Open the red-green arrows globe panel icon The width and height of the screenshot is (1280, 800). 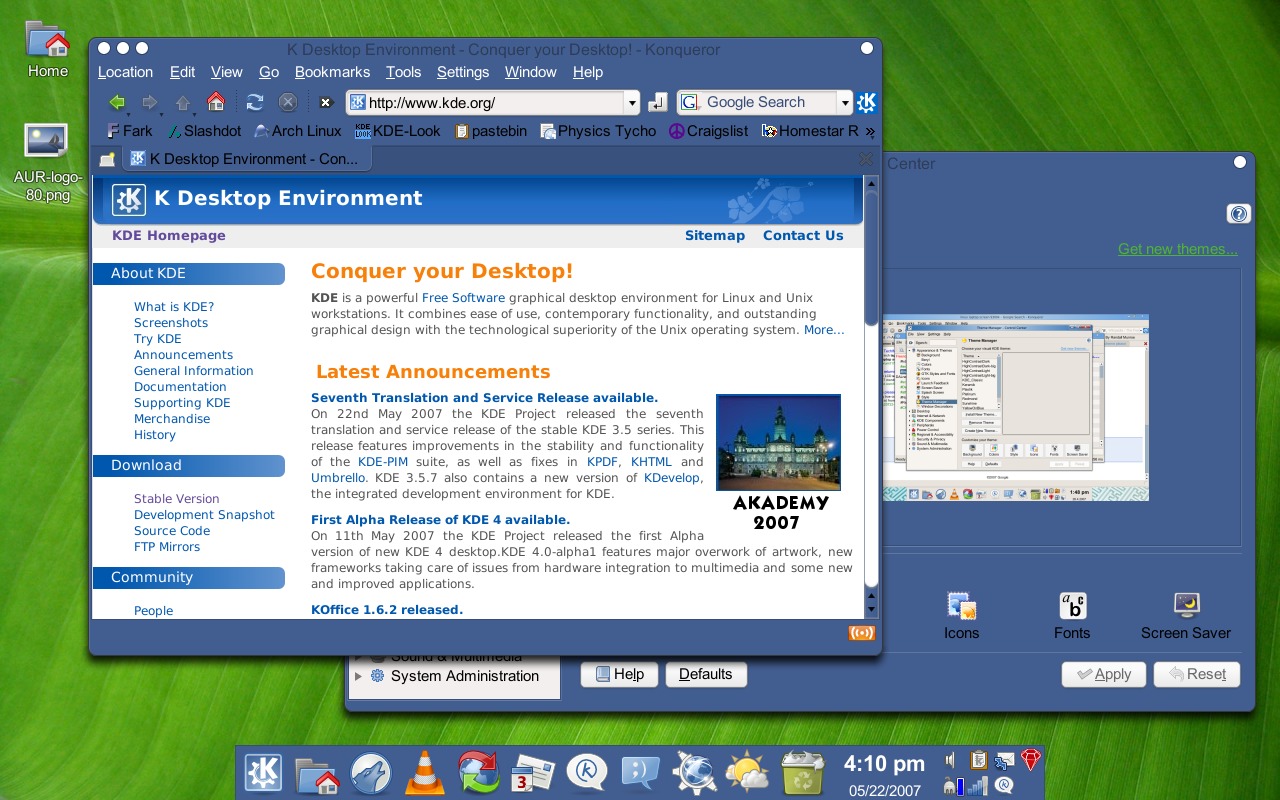(x=479, y=773)
